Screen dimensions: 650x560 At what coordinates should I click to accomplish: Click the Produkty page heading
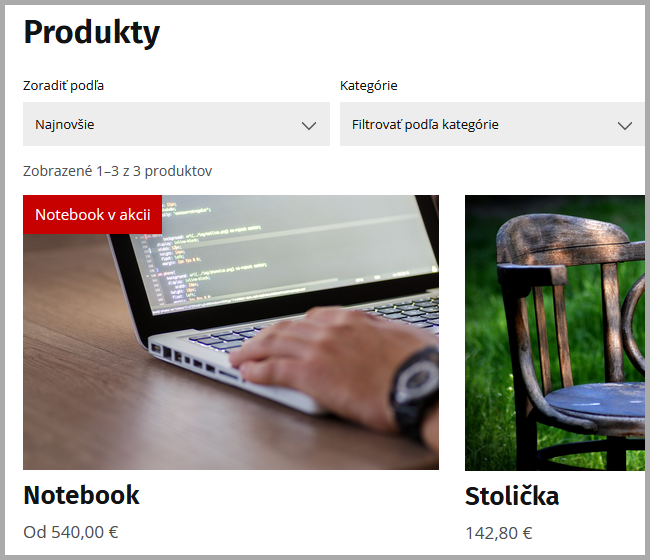tap(92, 32)
